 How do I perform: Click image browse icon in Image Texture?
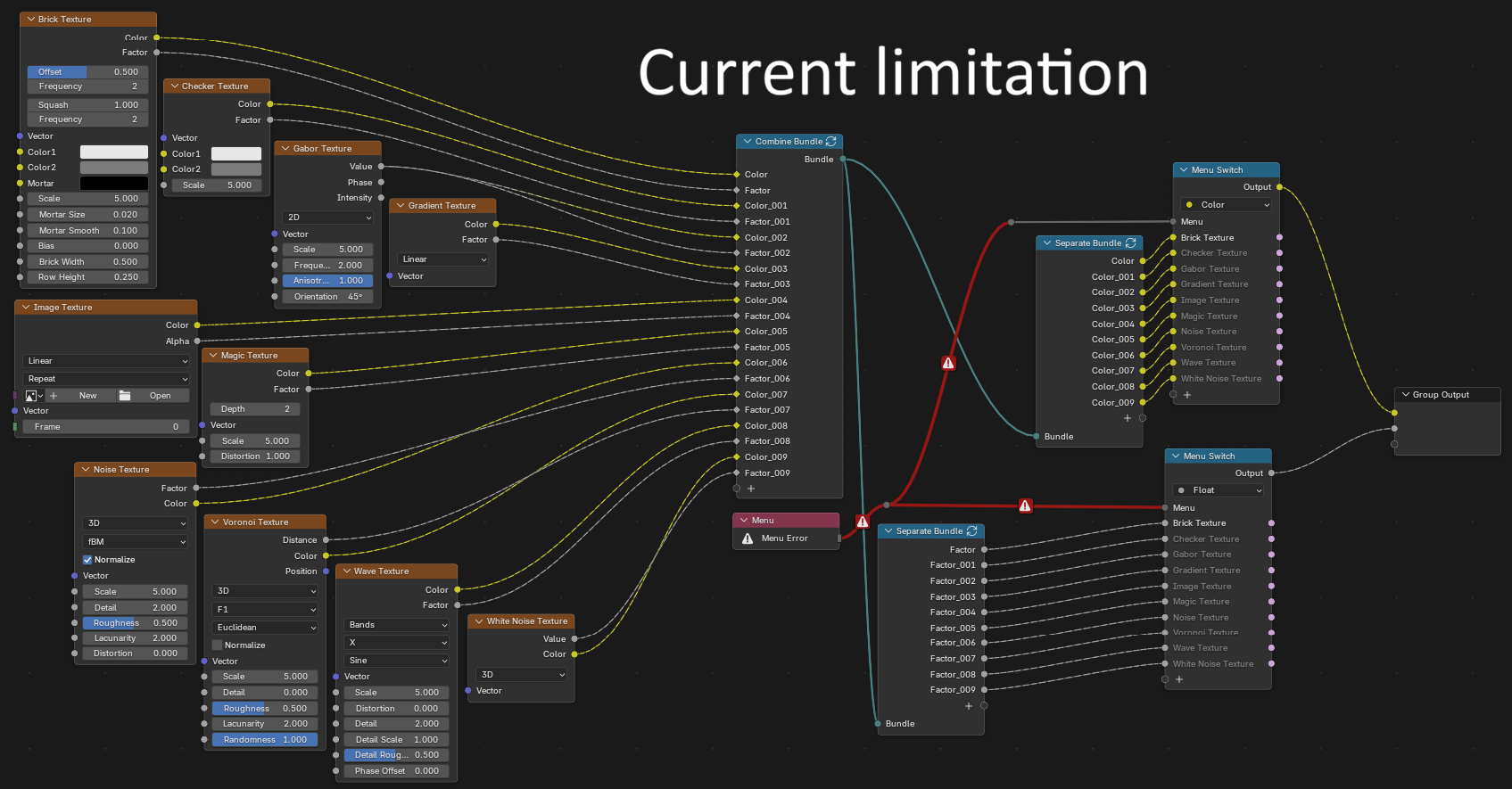click(34, 396)
